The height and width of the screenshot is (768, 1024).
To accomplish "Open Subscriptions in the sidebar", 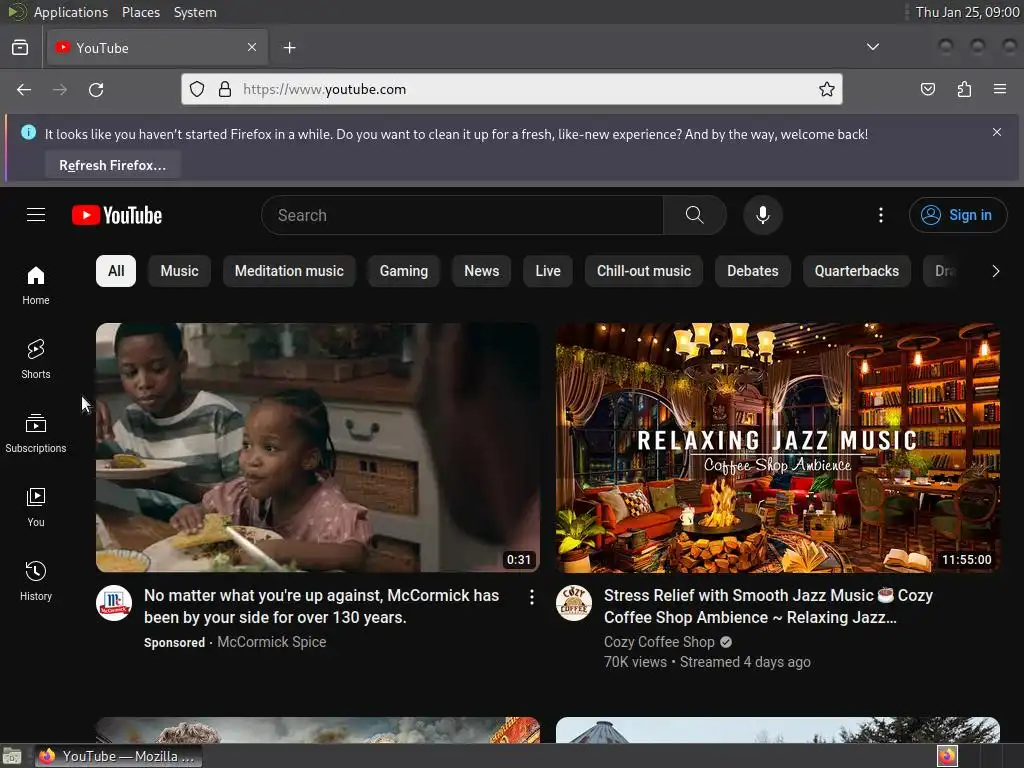I will [36, 434].
